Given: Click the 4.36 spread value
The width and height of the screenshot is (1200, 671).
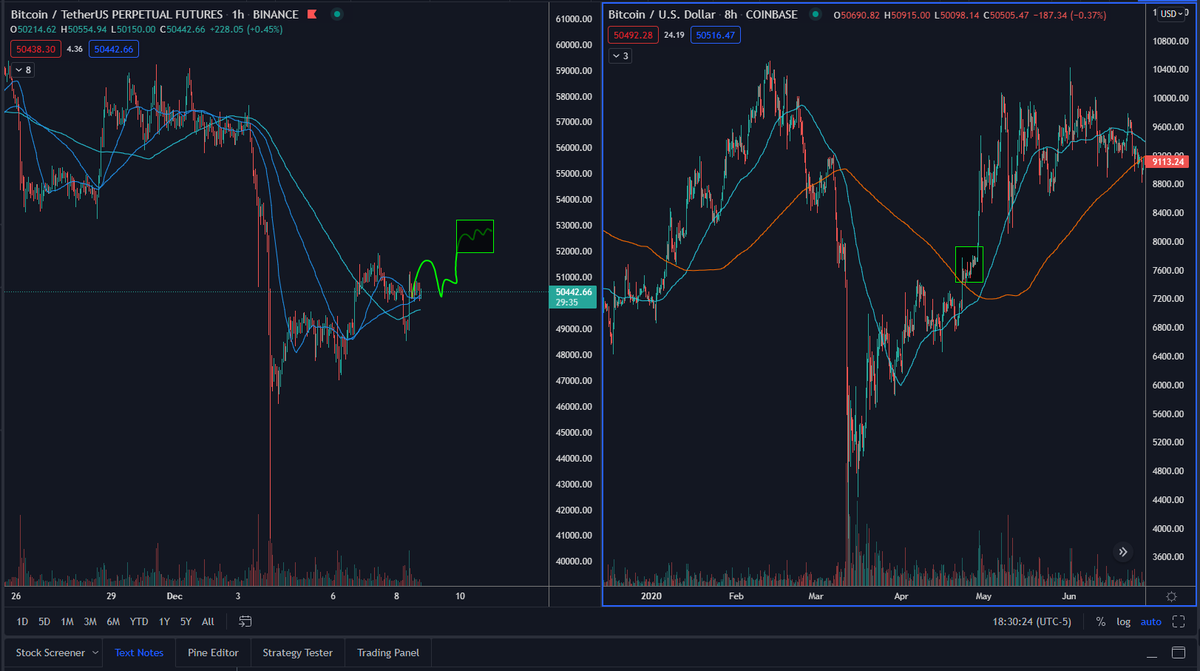Looking at the screenshot, I should 74,49.
